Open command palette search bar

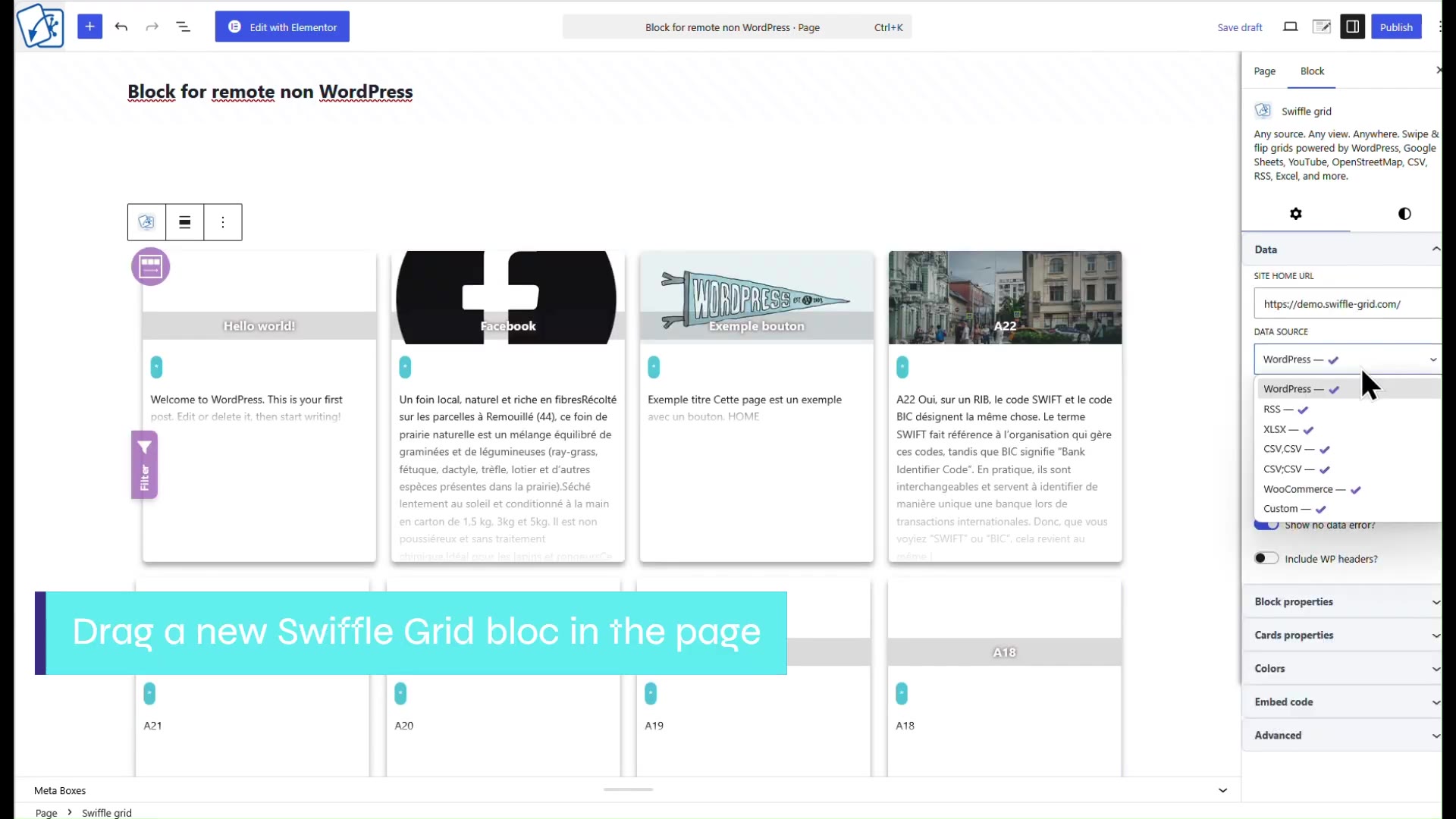tap(737, 27)
